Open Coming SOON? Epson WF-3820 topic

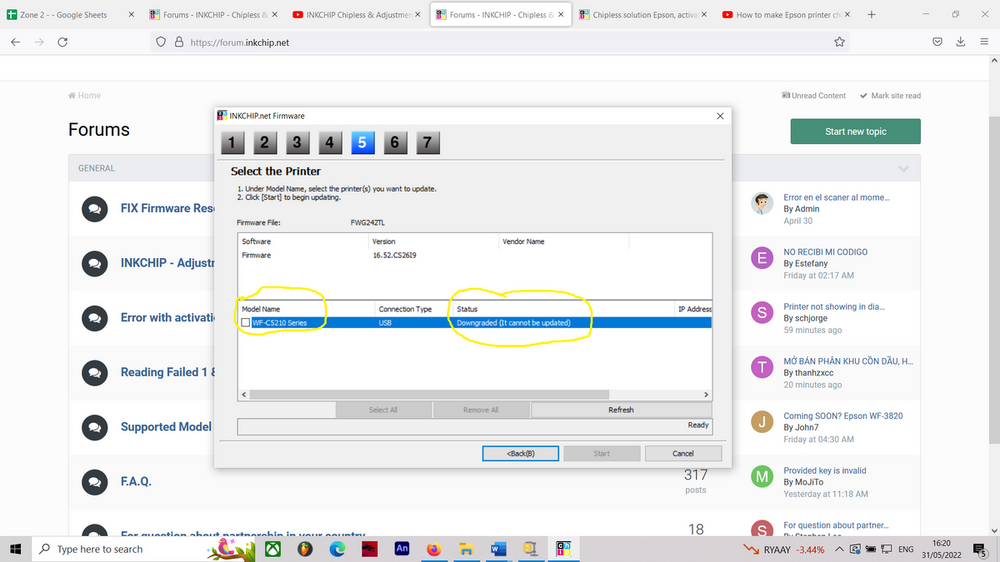[x=843, y=416]
